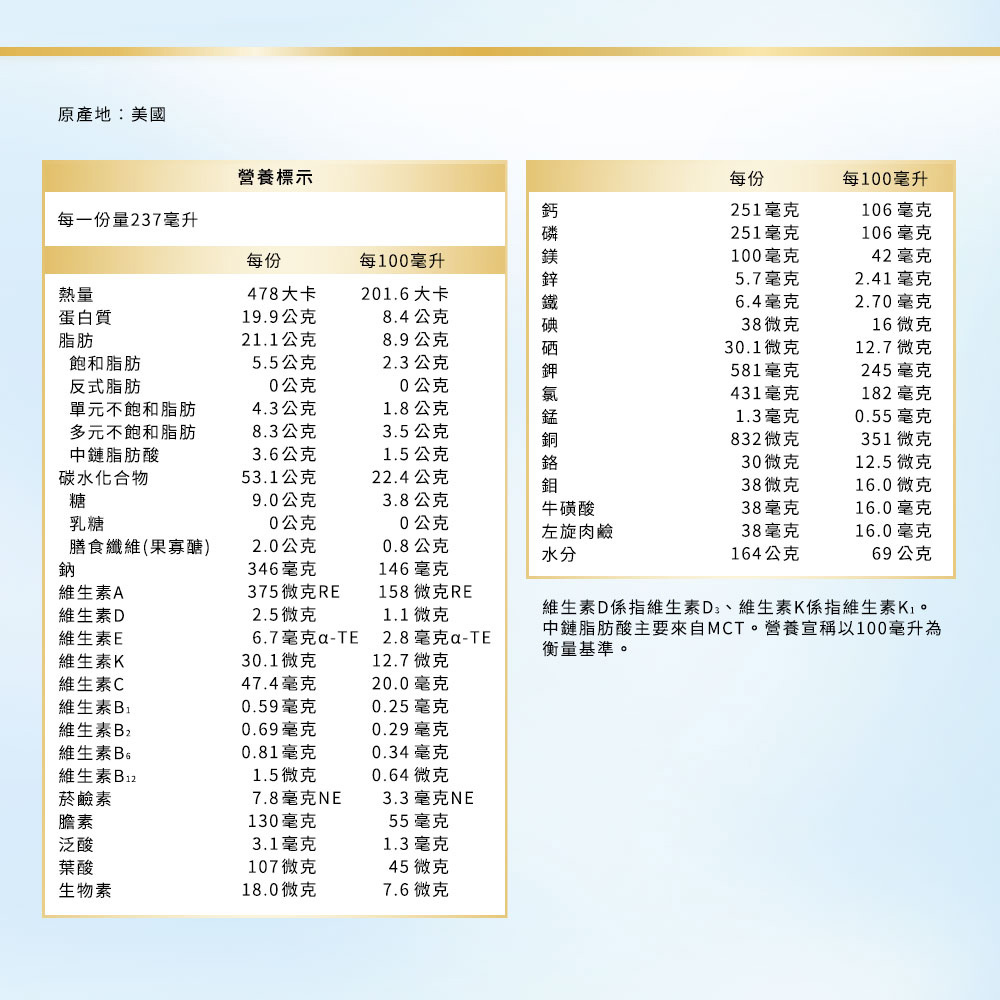Click the 生物素 row label
This screenshot has height=1000, width=1000.
[85, 890]
